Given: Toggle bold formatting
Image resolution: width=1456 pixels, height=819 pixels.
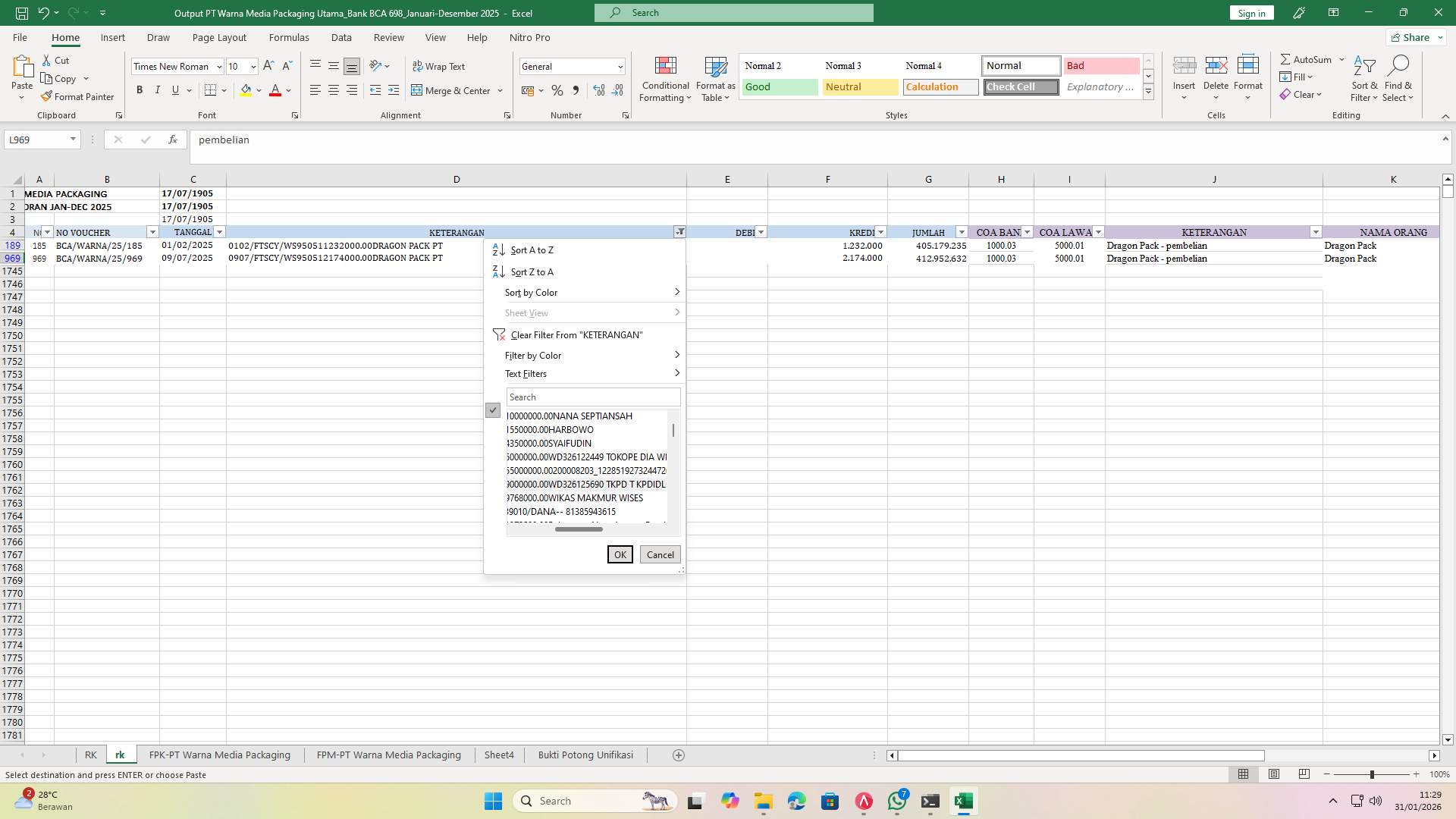Looking at the screenshot, I should (x=140, y=89).
